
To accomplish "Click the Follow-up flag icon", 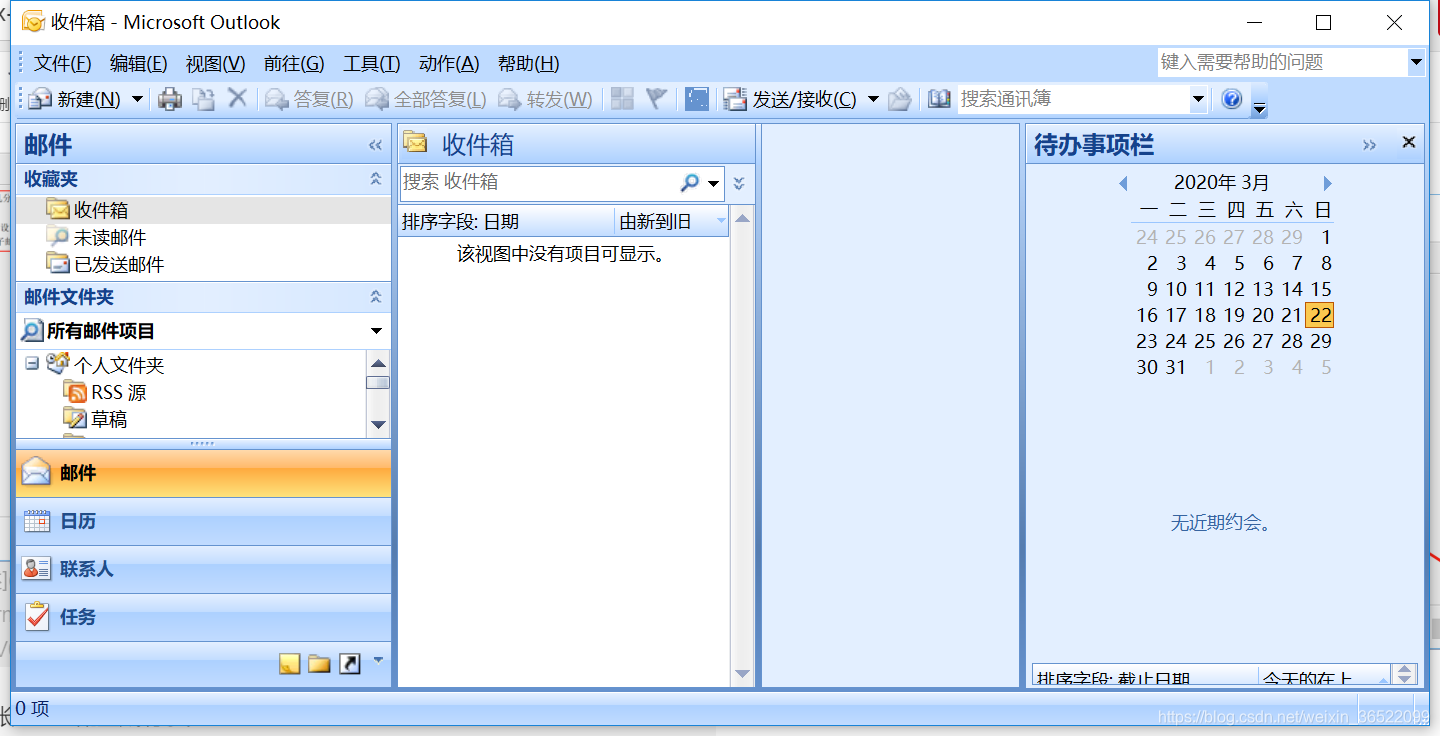I will 656,98.
